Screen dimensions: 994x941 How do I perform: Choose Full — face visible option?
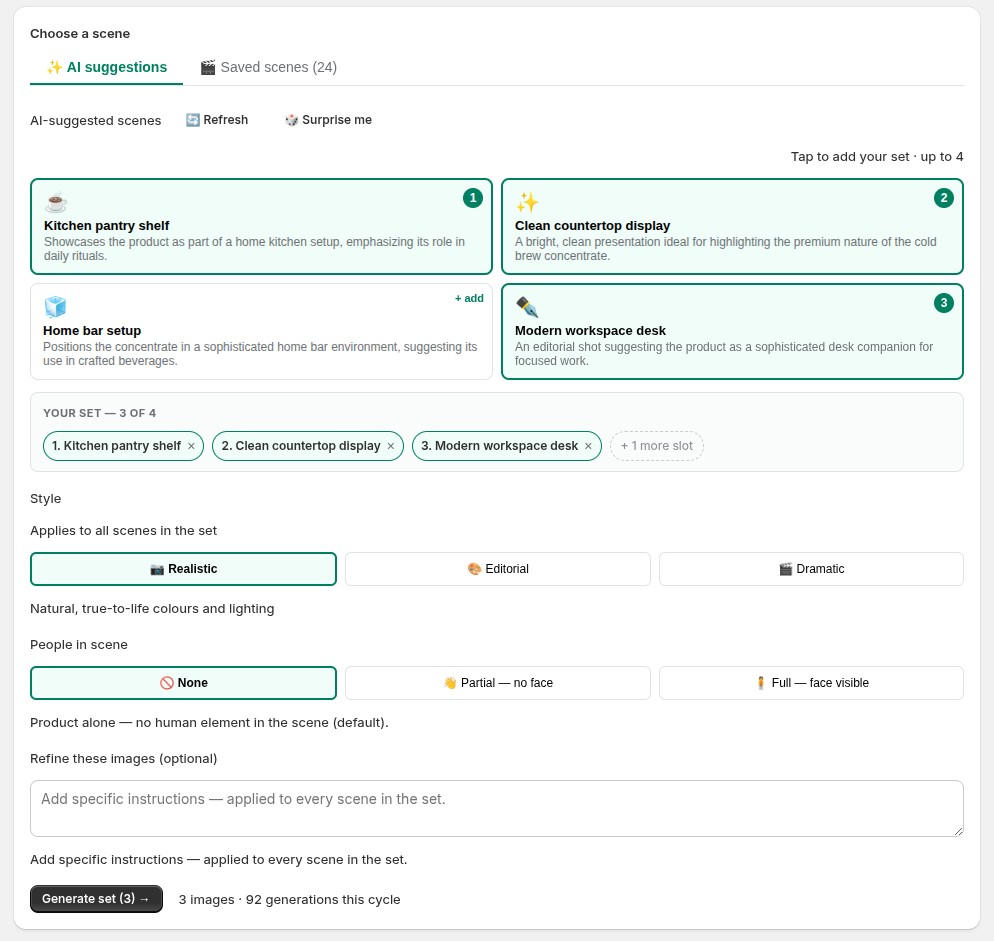[x=811, y=683]
